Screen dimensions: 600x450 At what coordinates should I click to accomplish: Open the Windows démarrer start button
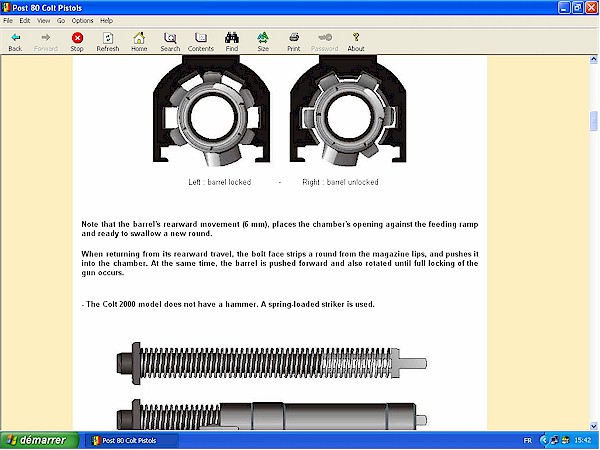39,440
